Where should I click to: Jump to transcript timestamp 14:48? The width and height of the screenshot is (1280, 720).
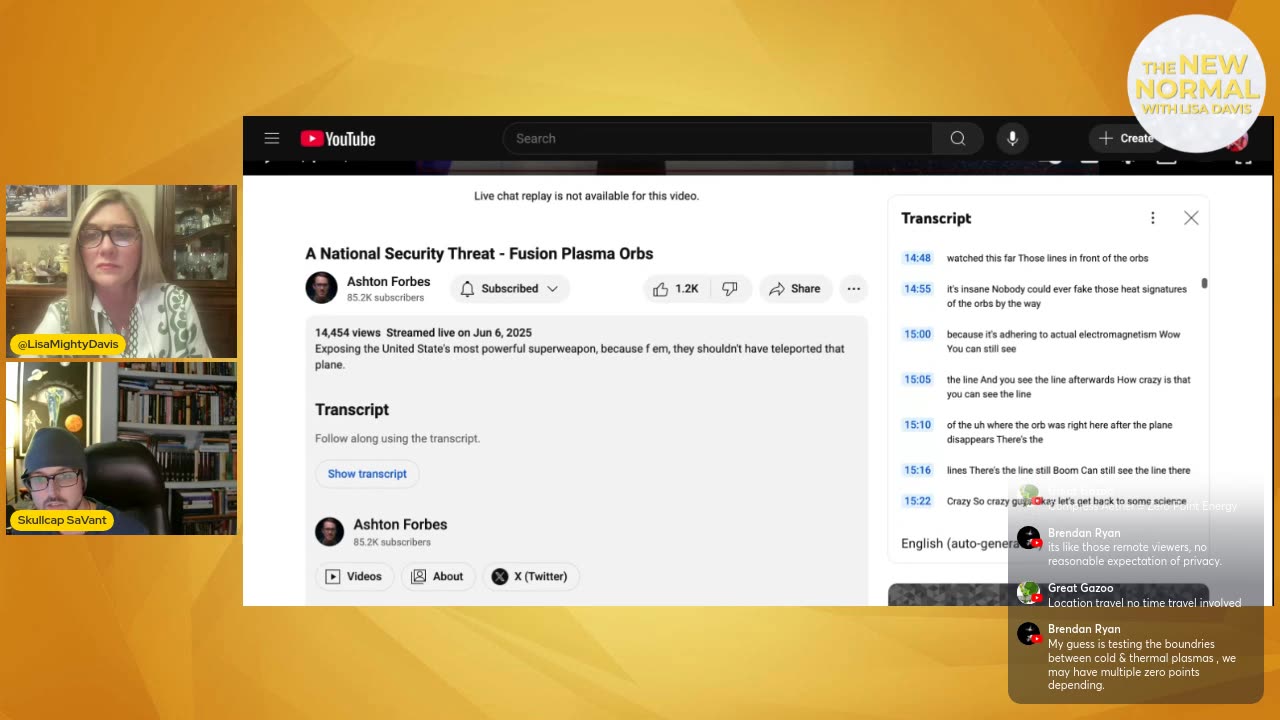[x=917, y=258]
